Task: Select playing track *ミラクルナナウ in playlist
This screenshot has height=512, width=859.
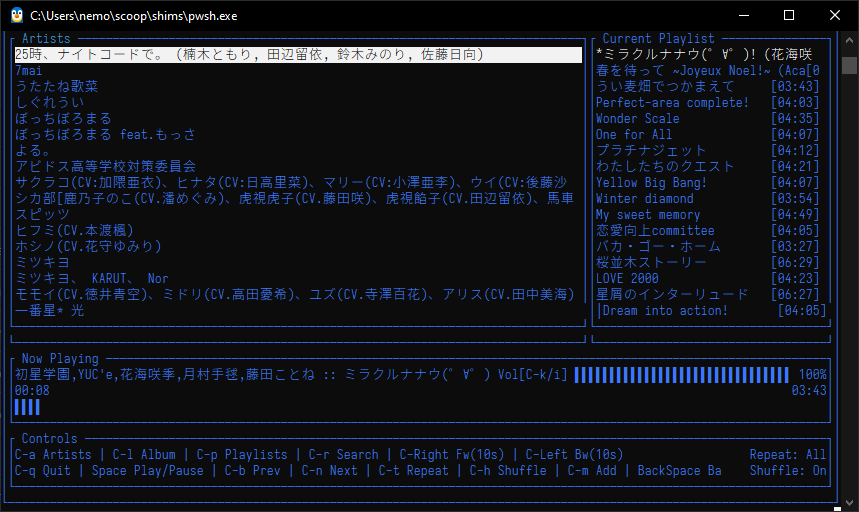Action: [705, 55]
